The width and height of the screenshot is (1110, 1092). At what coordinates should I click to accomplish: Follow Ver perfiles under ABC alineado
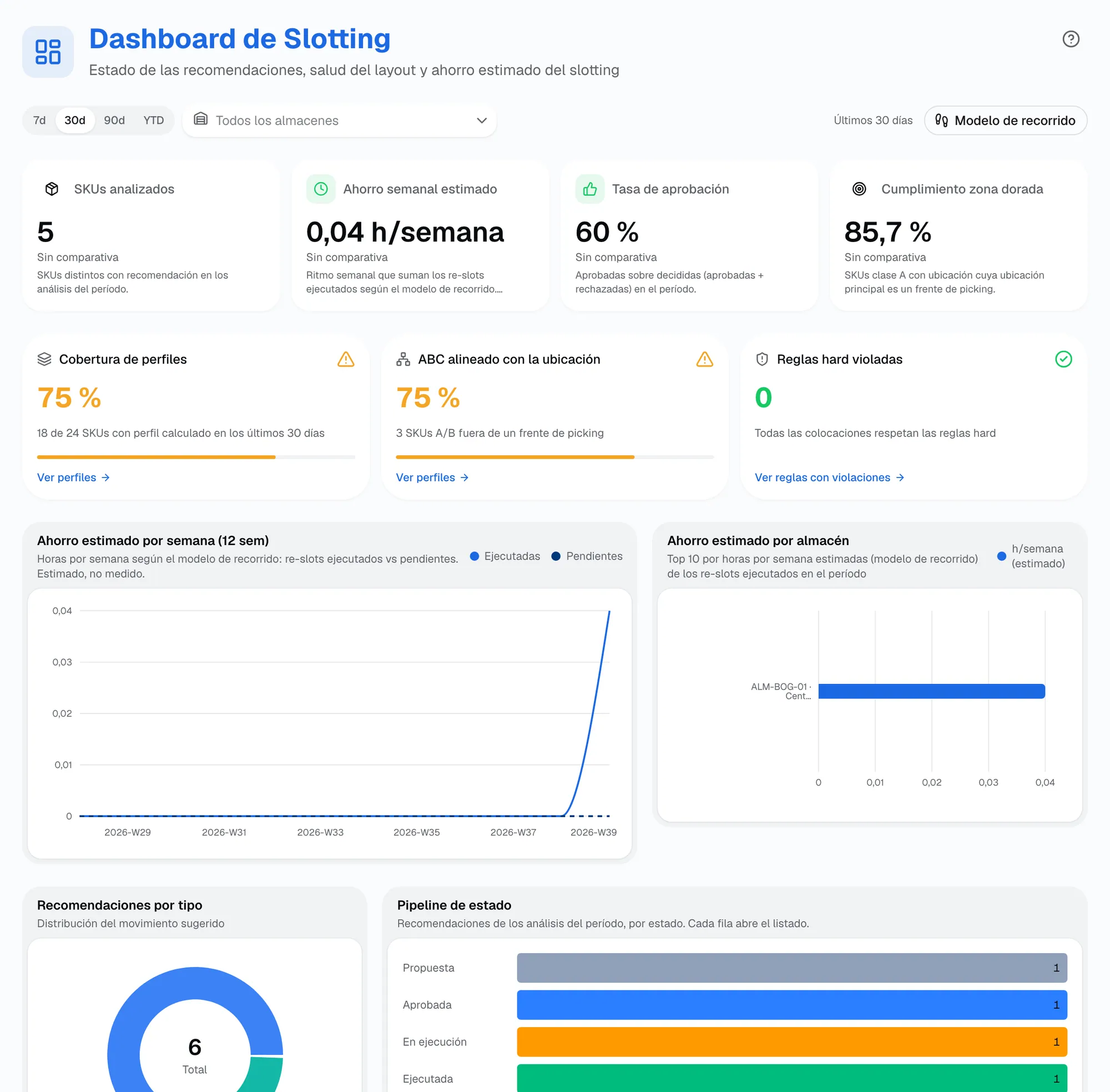pyautogui.click(x=432, y=477)
